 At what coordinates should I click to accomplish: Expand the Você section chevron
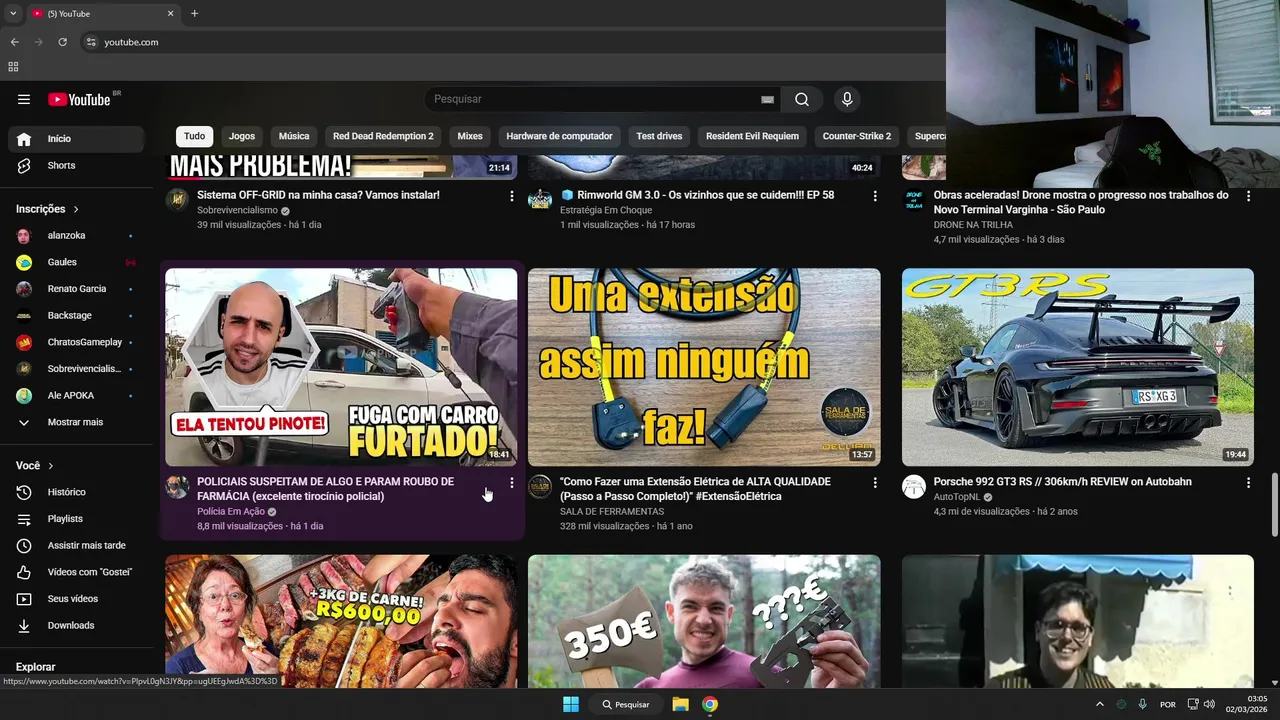click(x=51, y=466)
